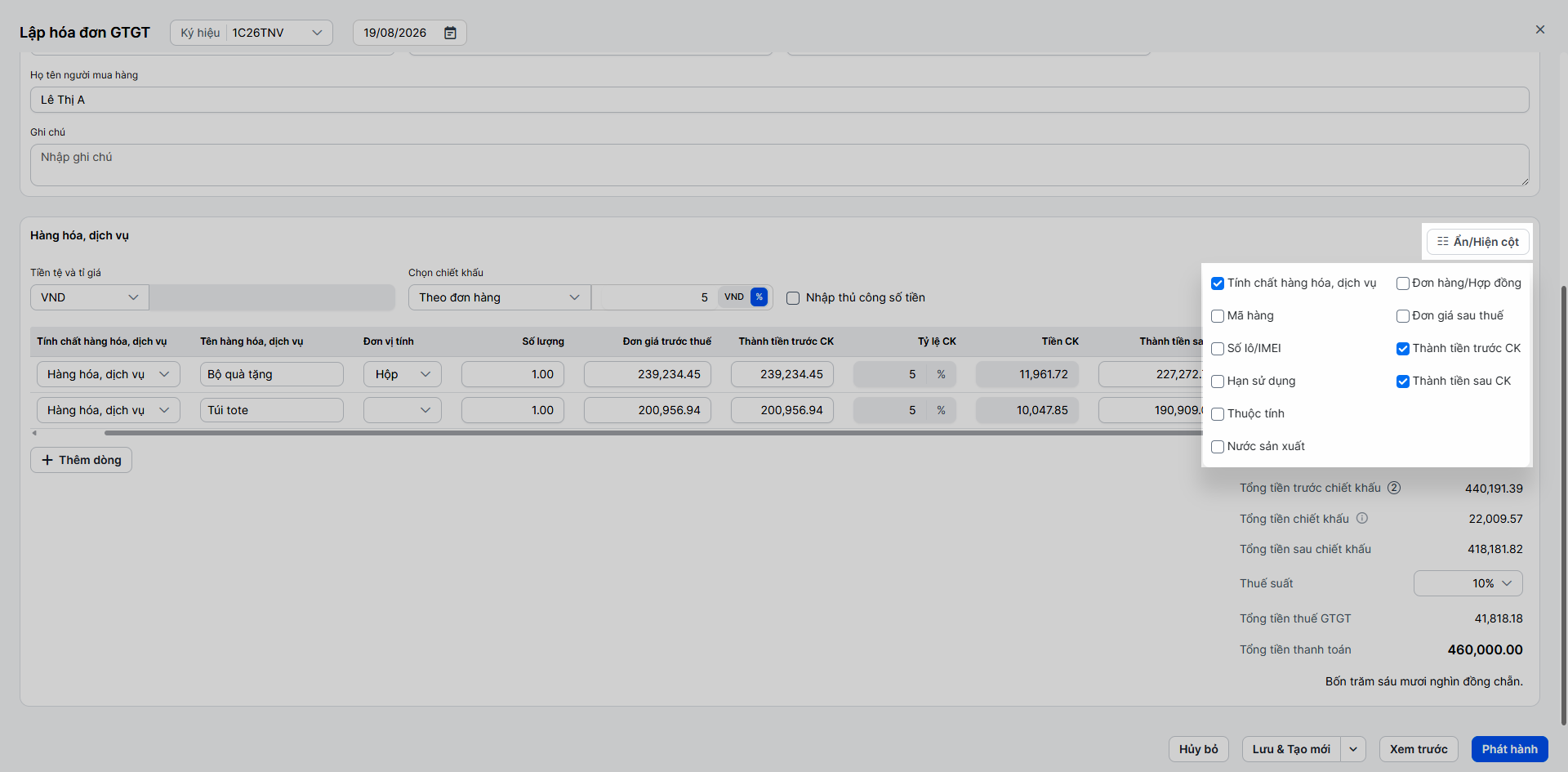Click the Thành tiền trước CK field 239,234.45
This screenshot has width=1568, height=772.
(782, 374)
